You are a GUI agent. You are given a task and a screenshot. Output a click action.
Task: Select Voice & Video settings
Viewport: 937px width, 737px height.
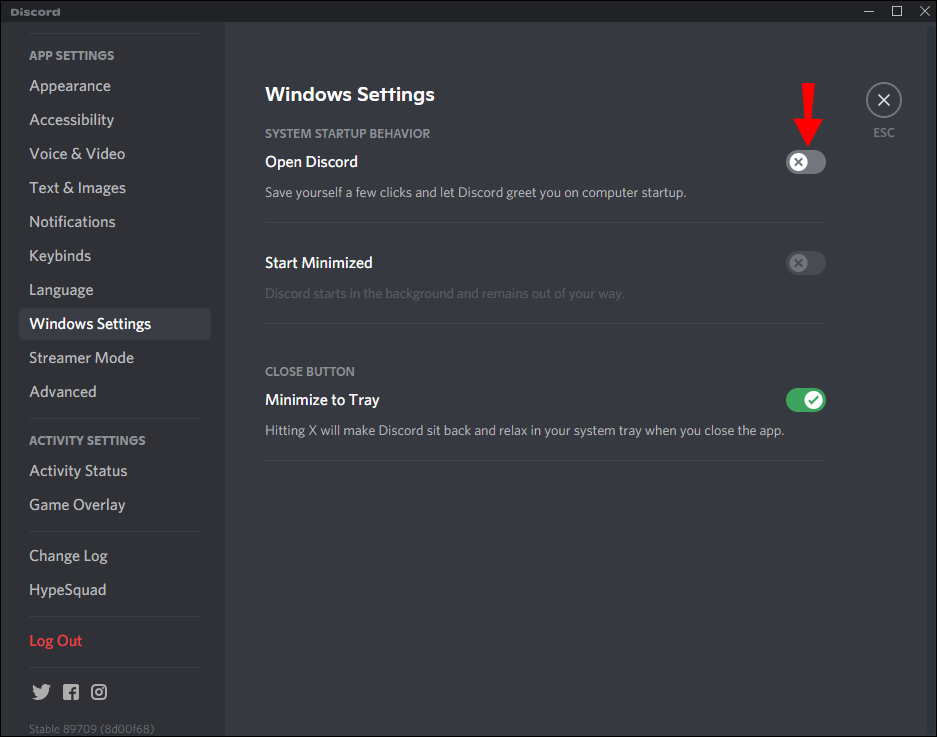coord(77,154)
